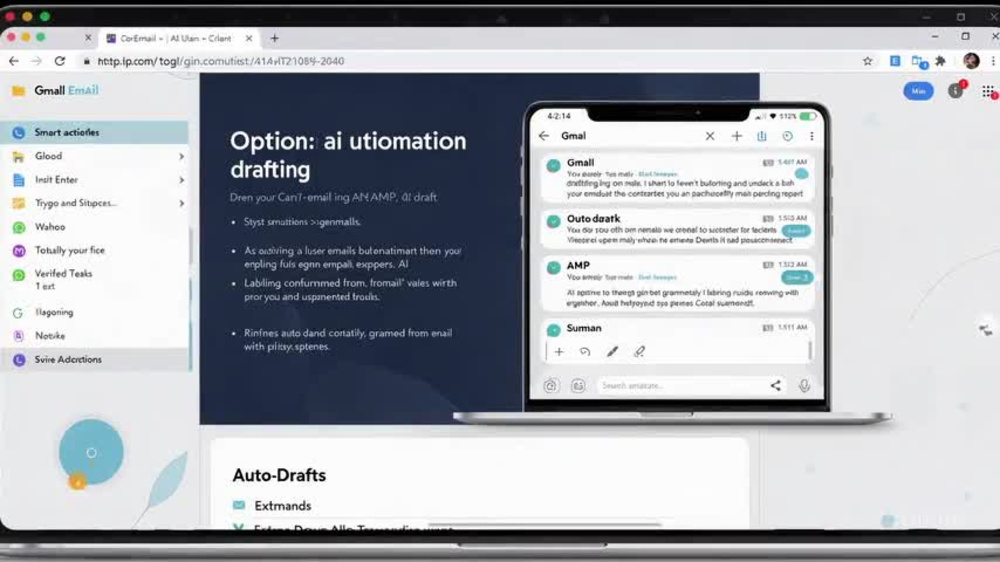
Task: Click X icon in phone header
Action: [710, 136]
